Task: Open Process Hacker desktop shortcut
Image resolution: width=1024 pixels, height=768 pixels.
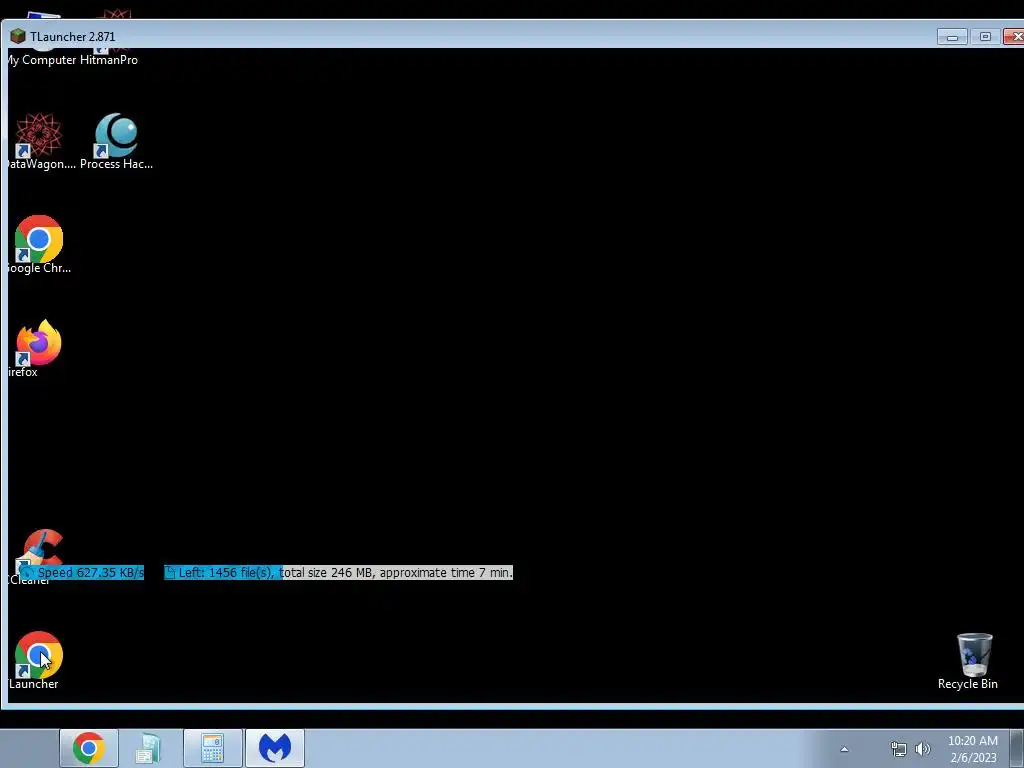Action: pyautogui.click(x=116, y=141)
